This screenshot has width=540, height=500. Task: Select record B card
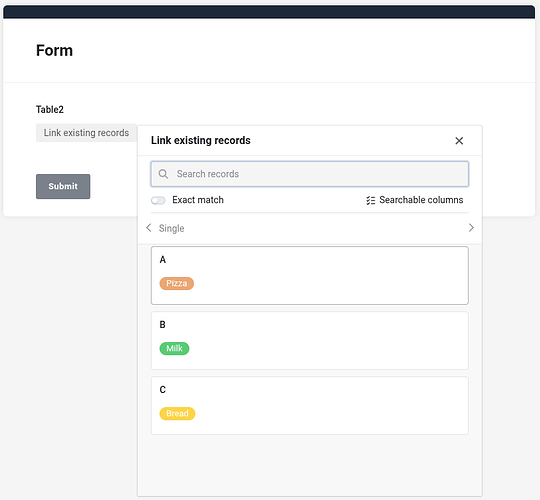point(310,341)
